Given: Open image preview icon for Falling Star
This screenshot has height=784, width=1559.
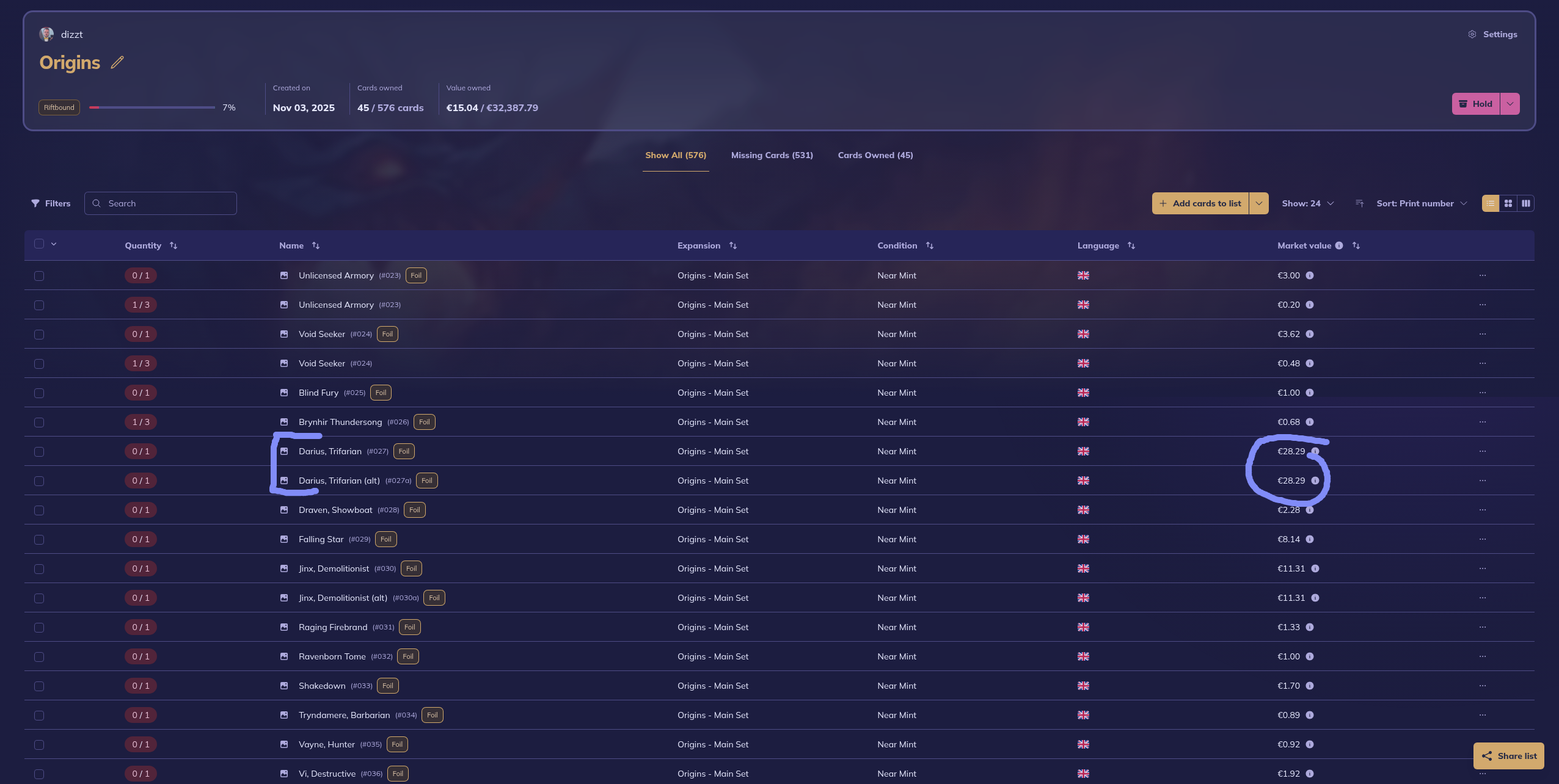Looking at the screenshot, I should pos(284,539).
